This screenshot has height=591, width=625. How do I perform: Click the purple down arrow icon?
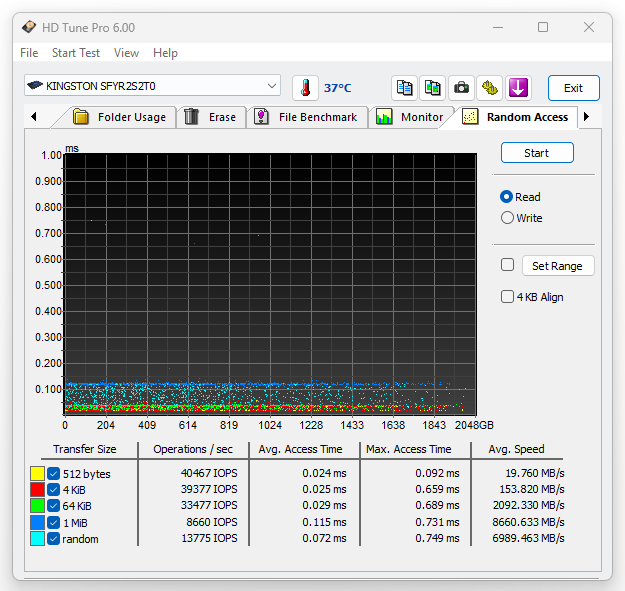(517, 88)
